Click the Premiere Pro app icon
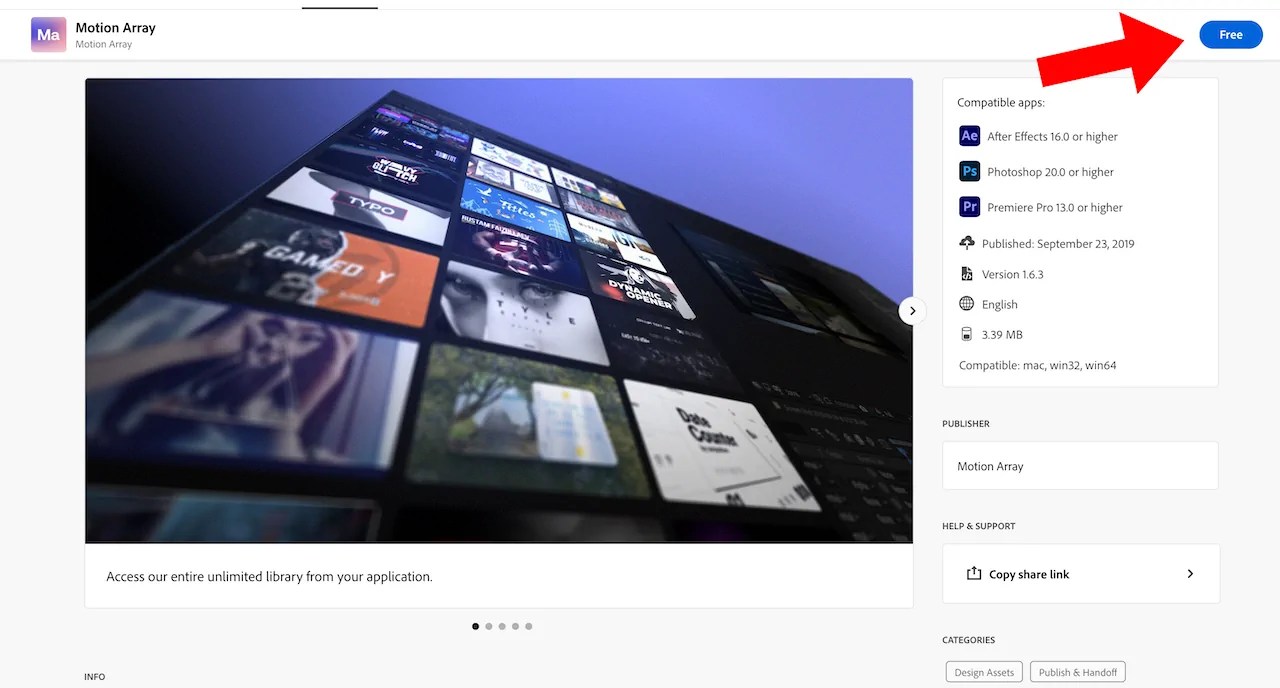The width and height of the screenshot is (1280, 688). click(969, 207)
